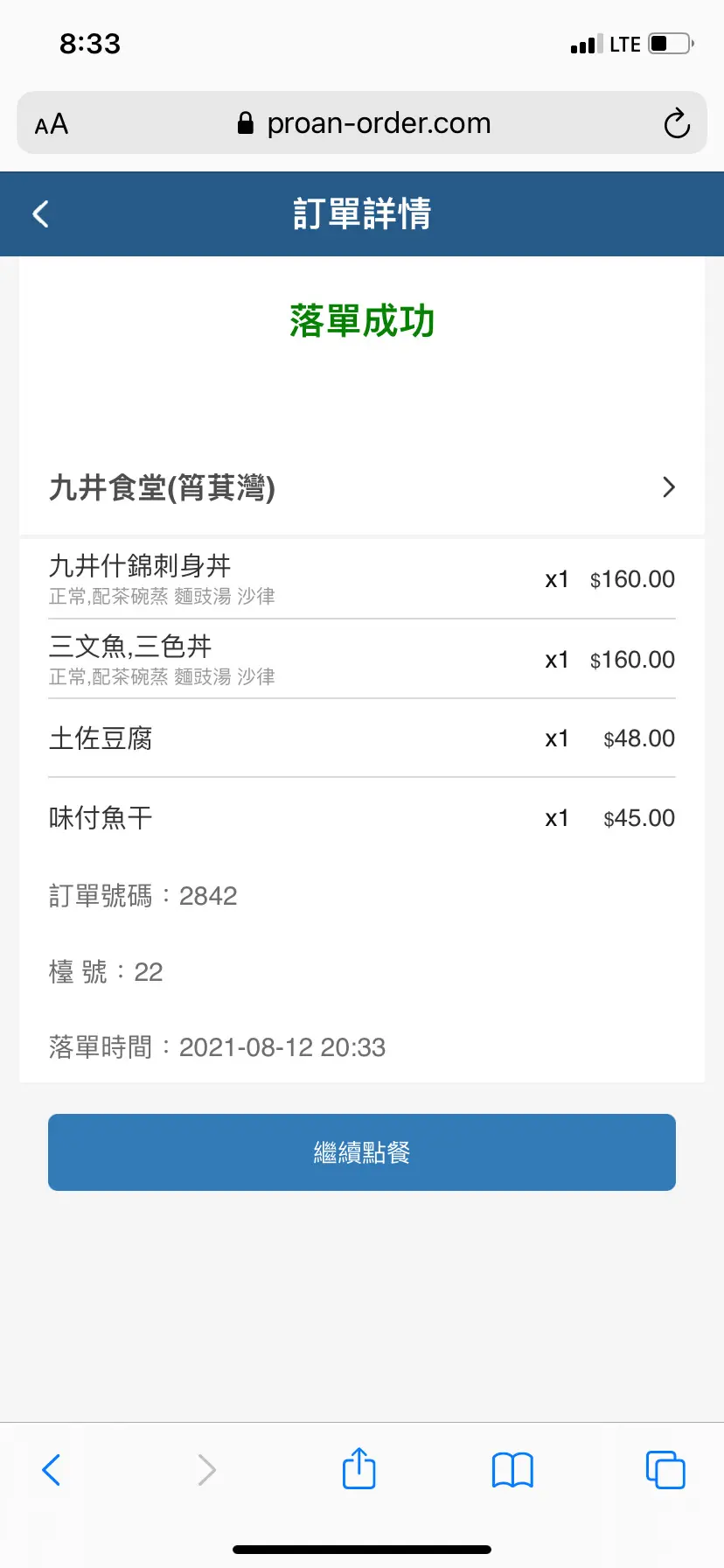Tap the lock icon in address bar
Screen dimensions: 724x1568
pos(246,123)
